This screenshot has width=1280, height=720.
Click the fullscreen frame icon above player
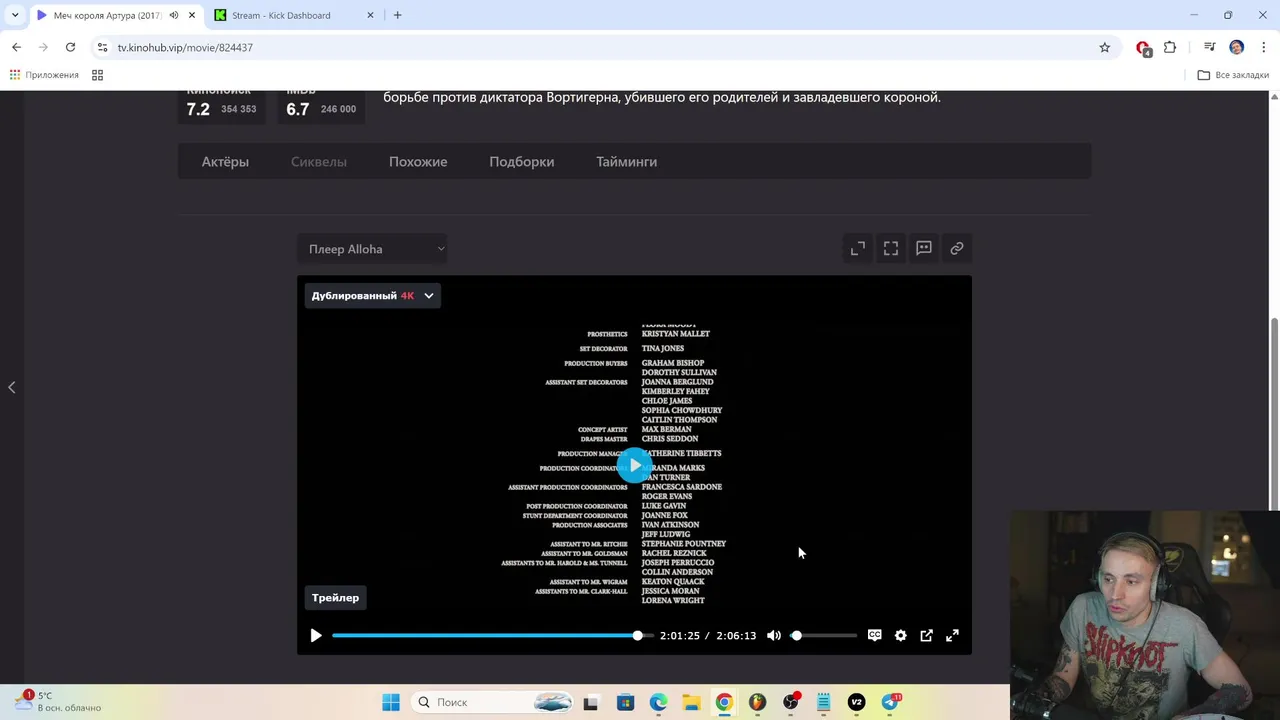(x=891, y=248)
